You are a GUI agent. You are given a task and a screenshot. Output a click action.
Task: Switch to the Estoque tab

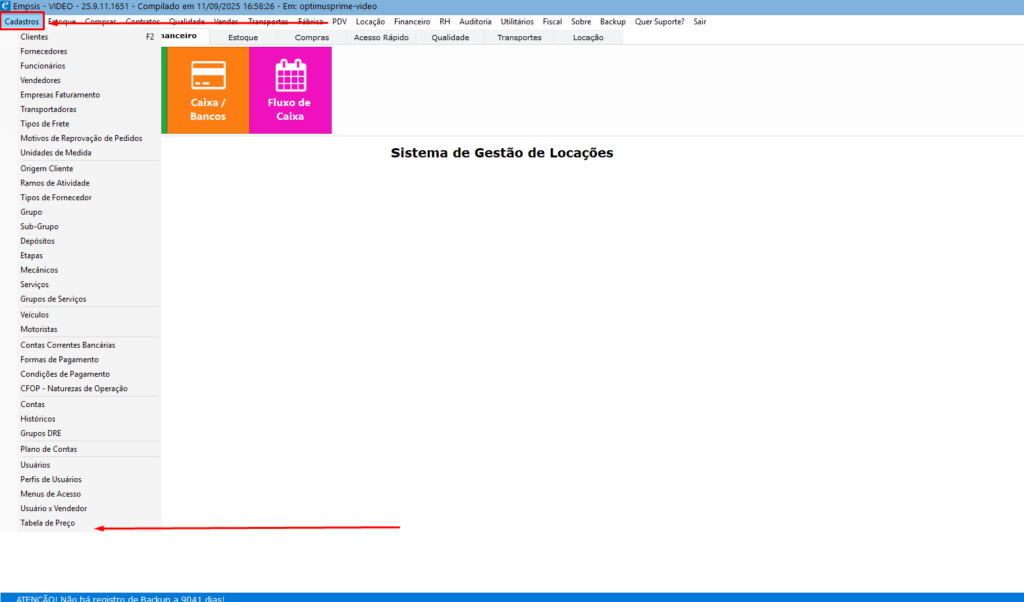point(243,37)
